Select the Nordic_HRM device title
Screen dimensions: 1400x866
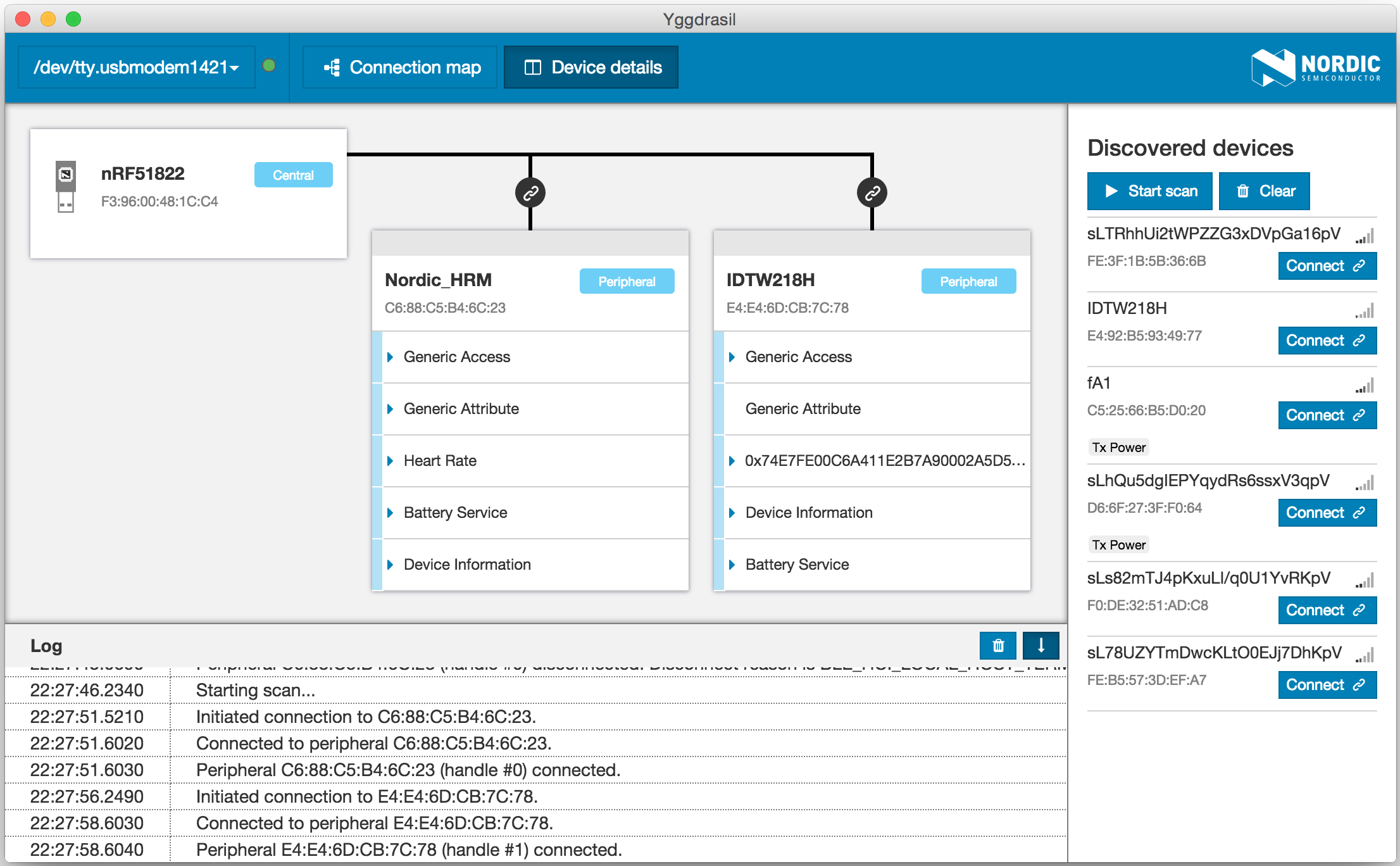point(438,280)
